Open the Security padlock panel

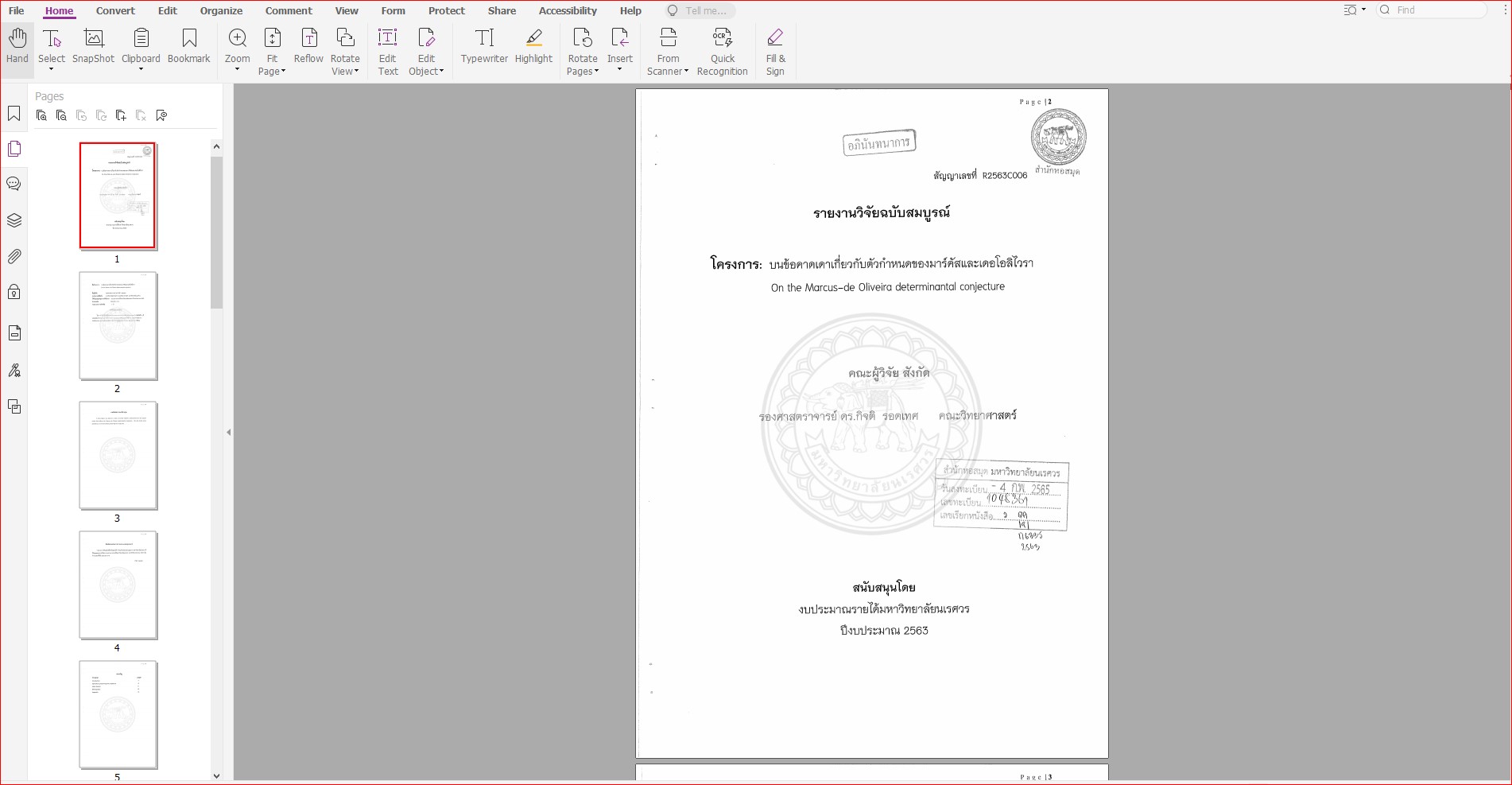14,292
